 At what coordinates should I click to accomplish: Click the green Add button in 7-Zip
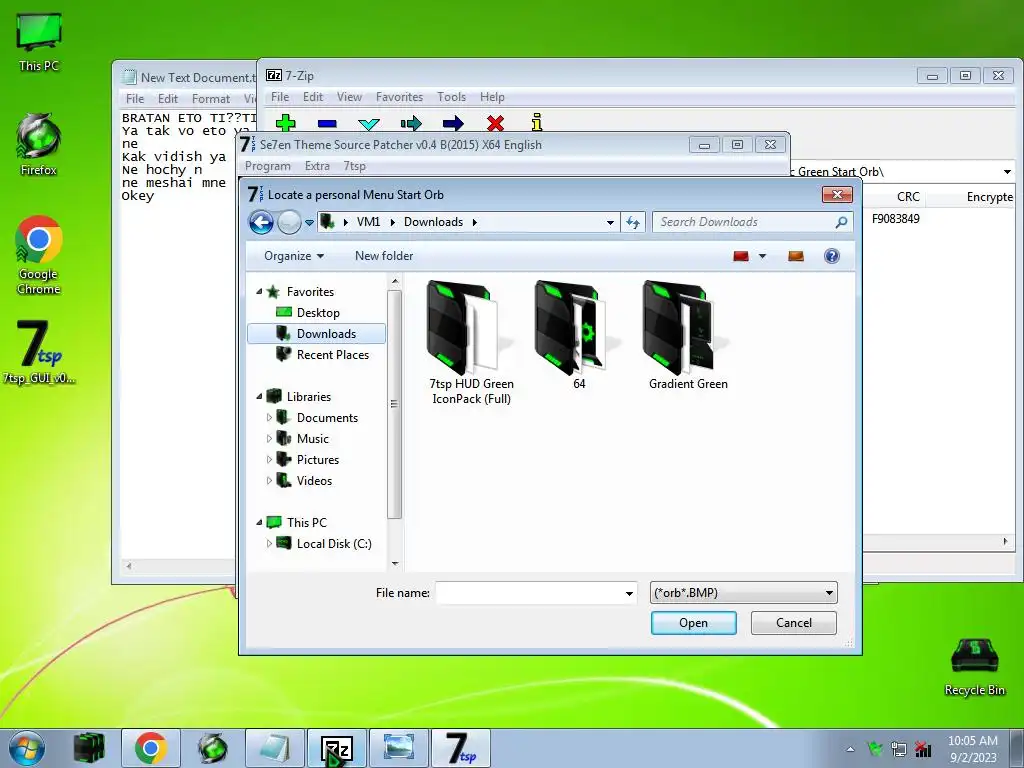pos(285,123)
